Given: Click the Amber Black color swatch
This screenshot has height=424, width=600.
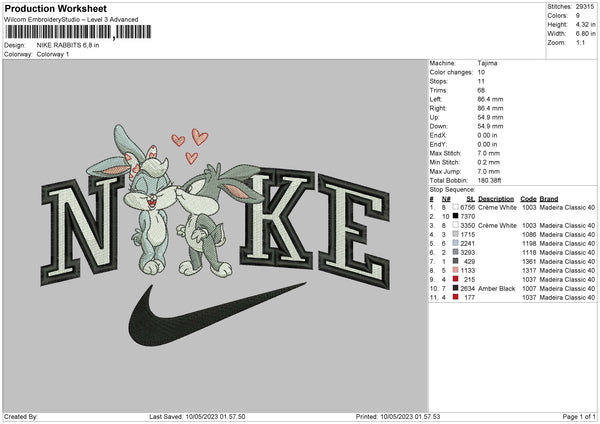Looking at the screenshot, I should [x=453, y=288].
